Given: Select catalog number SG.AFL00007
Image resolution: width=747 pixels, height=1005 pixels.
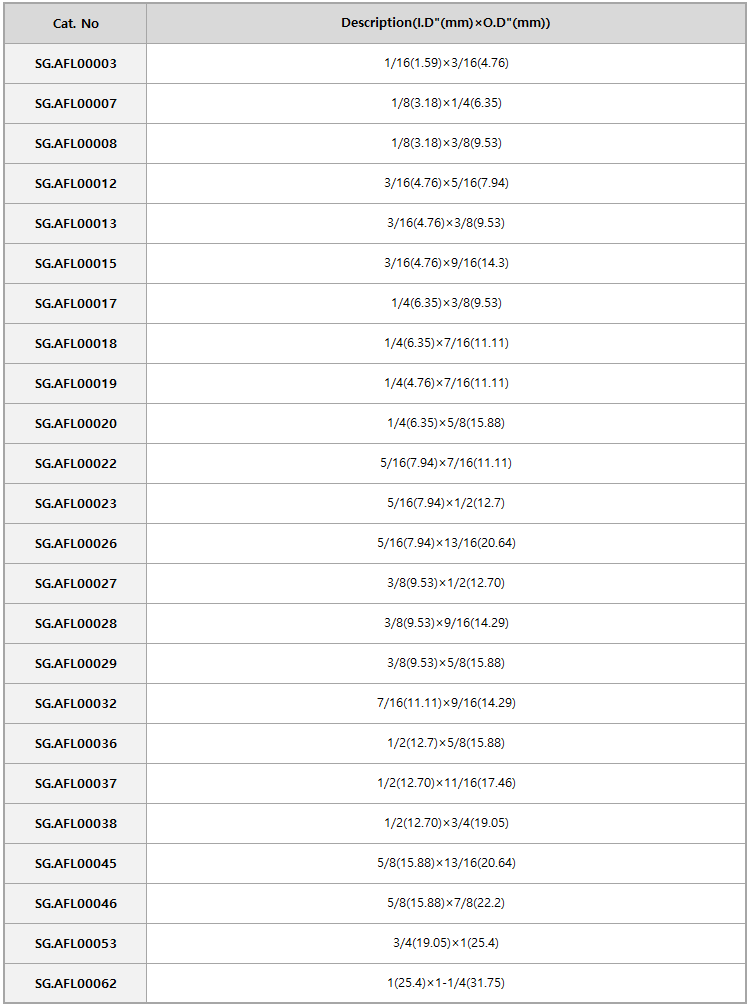Looking at the screenshot, I should pyautogui.click(x=76, y=103).
